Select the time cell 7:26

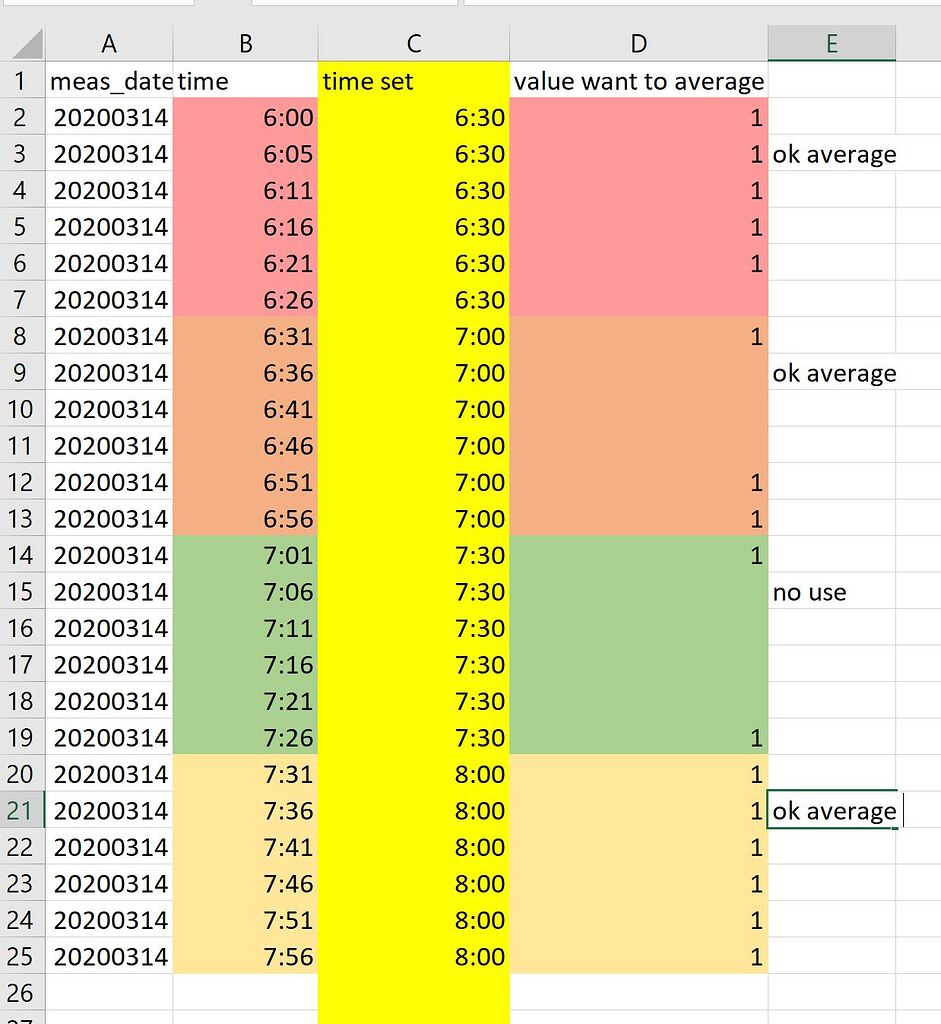tap(246, 737)
